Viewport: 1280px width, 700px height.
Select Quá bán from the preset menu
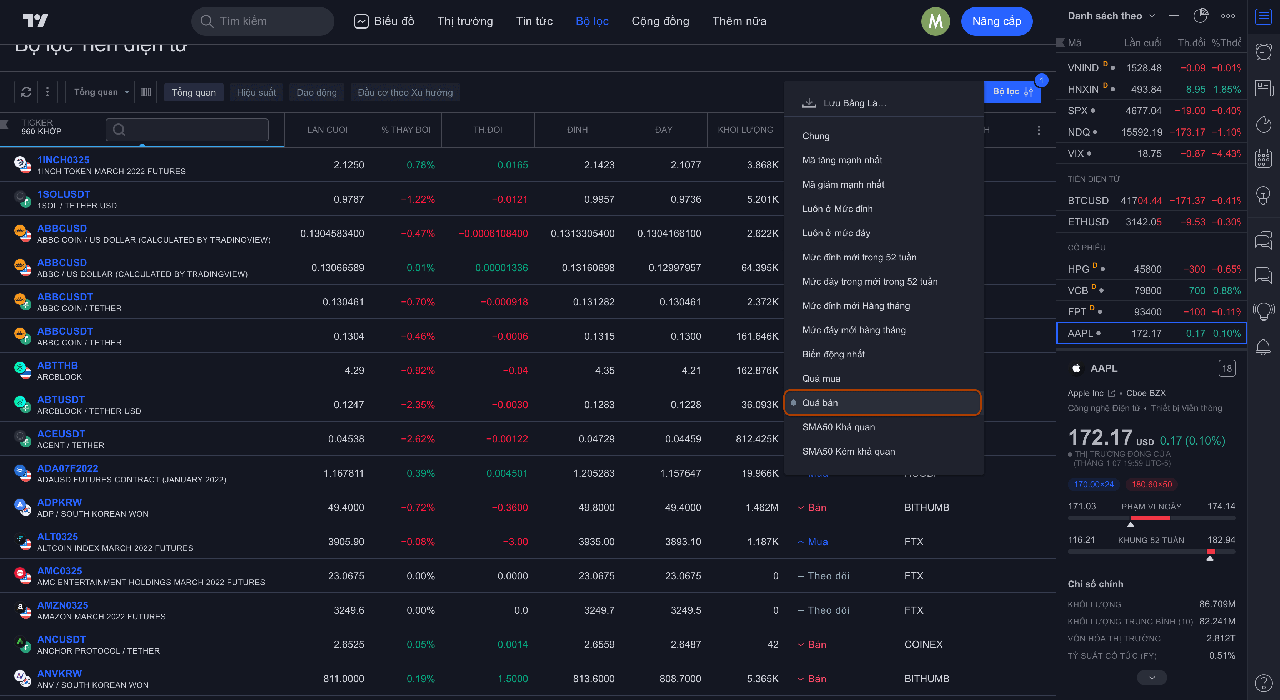coord(883,402)
